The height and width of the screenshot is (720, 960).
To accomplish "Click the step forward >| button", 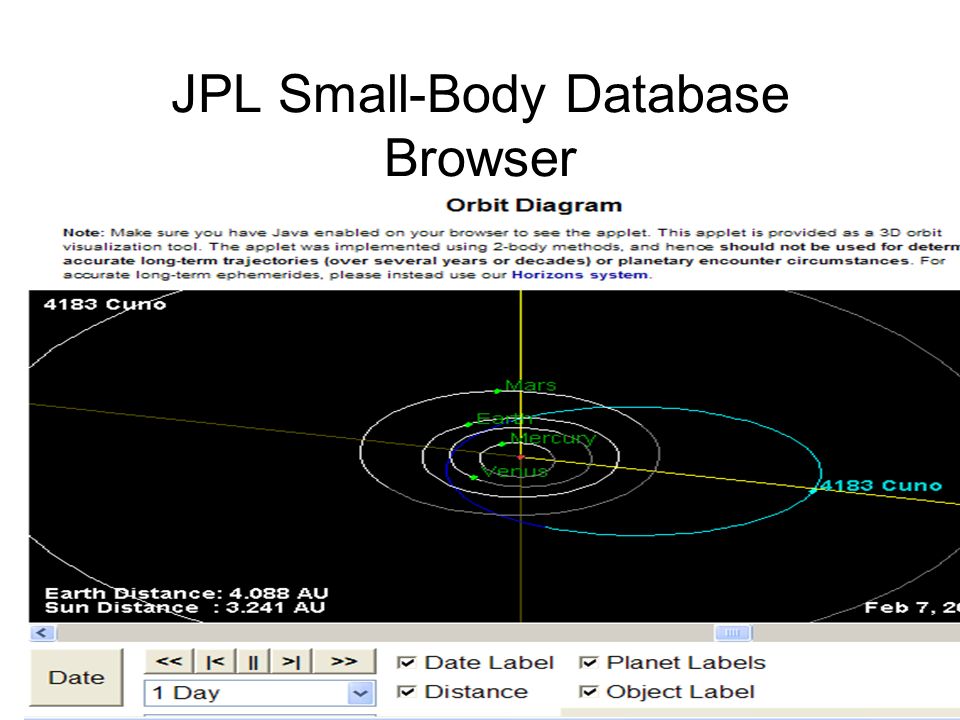I will pyautogui.click(x=291, y=662).
